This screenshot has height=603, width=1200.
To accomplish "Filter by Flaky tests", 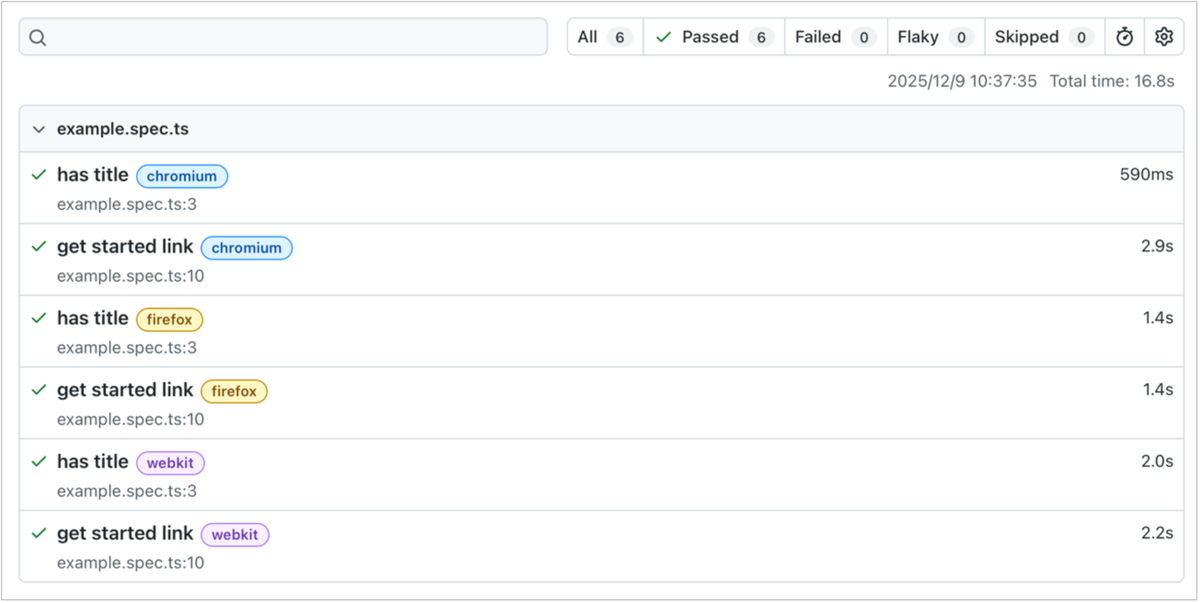I will (x=936, y=37).
